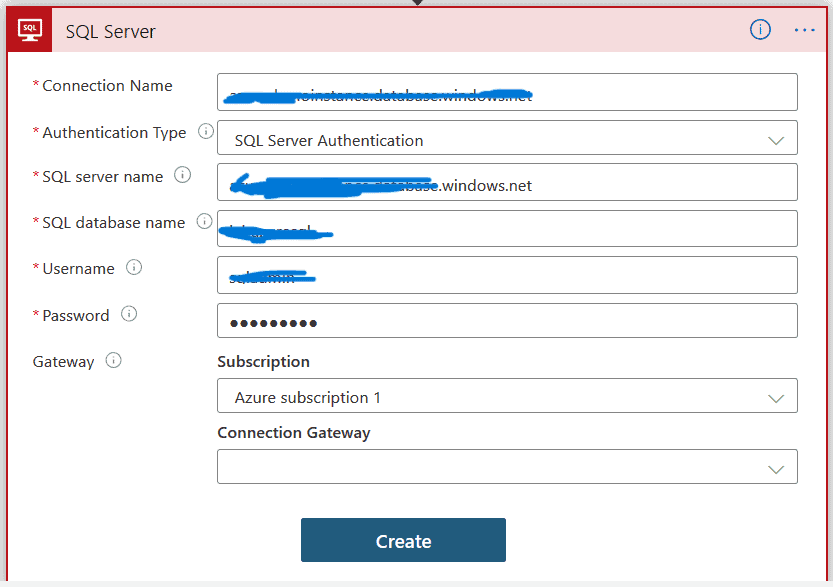Image resolution: width=833 pixels, height=587 pixels.
Task: Focus the SQL database name field
Action: point(507,228)
